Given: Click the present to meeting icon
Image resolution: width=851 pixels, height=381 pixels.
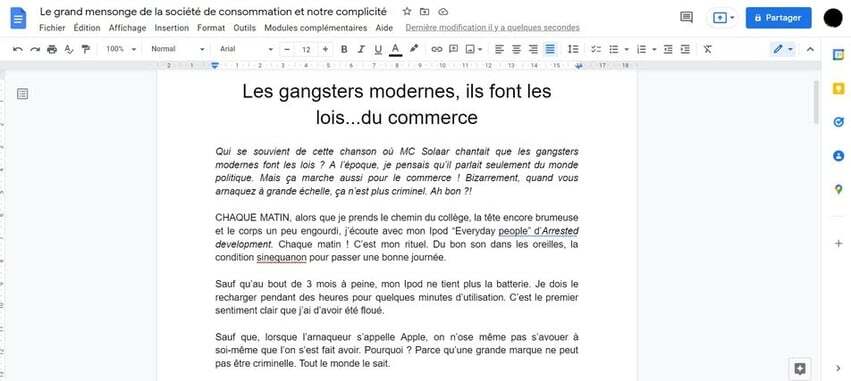Looking at the screenshot, I should pos(719,18).
